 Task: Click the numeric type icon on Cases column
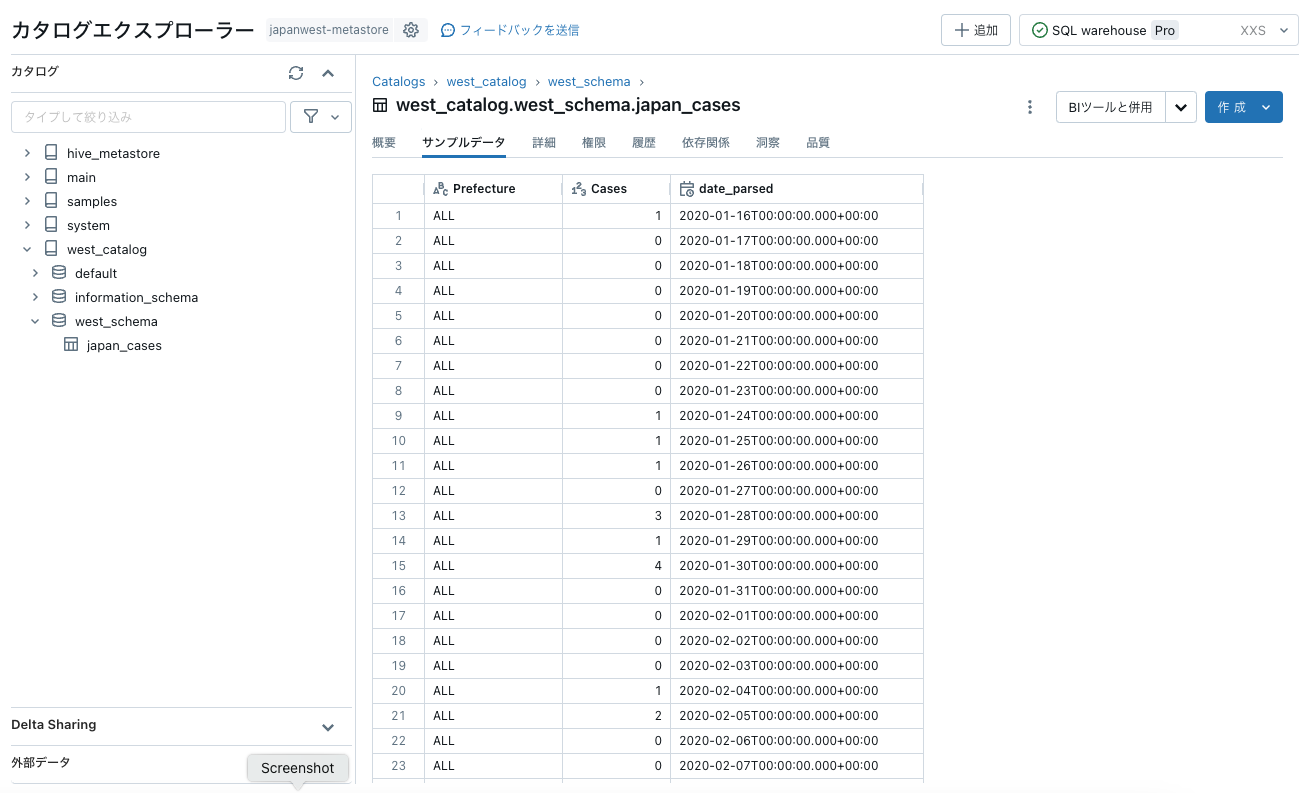click(x=581, y=188)
